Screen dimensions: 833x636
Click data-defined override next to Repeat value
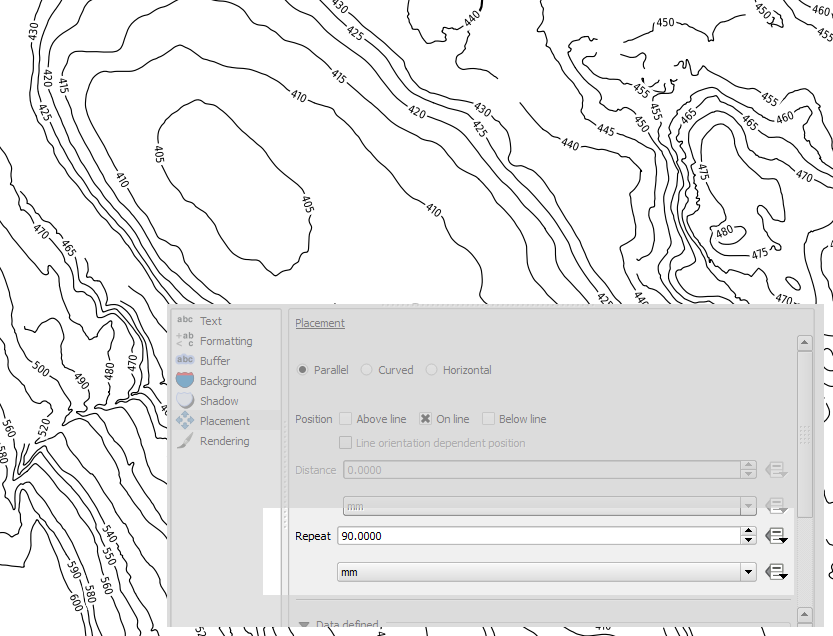[776, 536]
